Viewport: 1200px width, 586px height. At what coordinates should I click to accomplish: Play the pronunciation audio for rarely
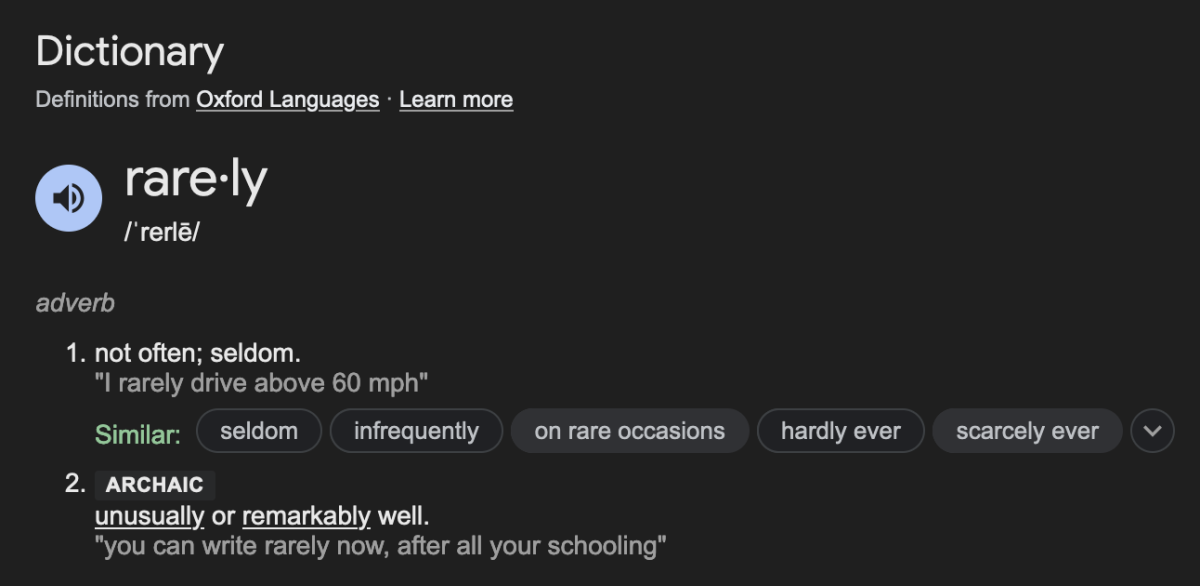pos(68,198)
